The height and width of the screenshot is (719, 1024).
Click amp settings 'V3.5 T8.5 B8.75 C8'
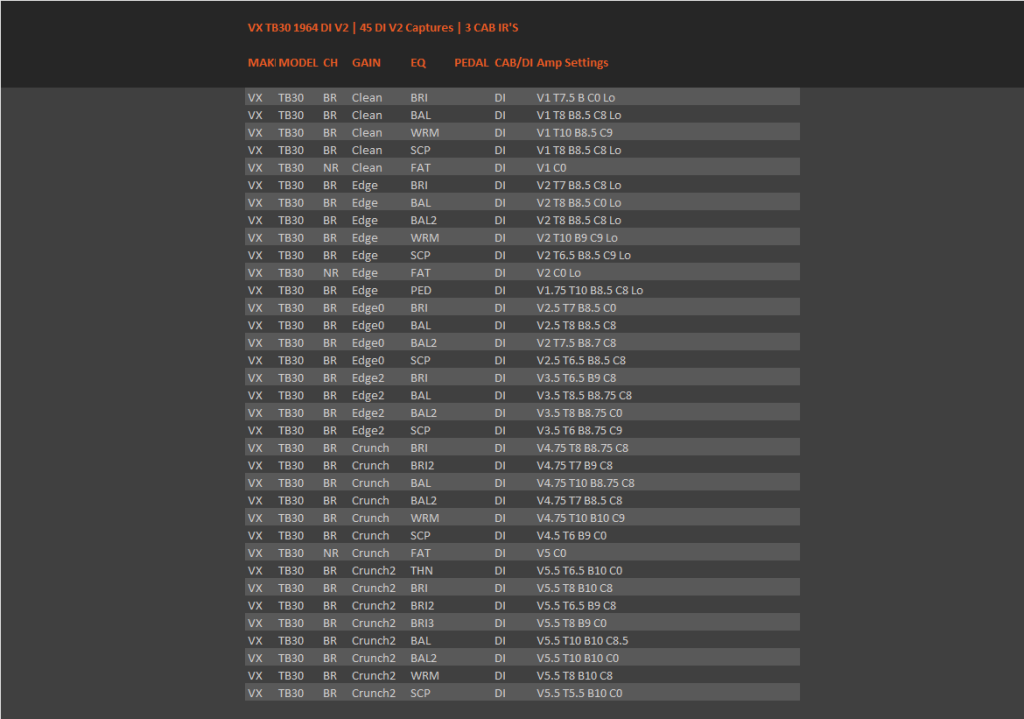point(584,396)
